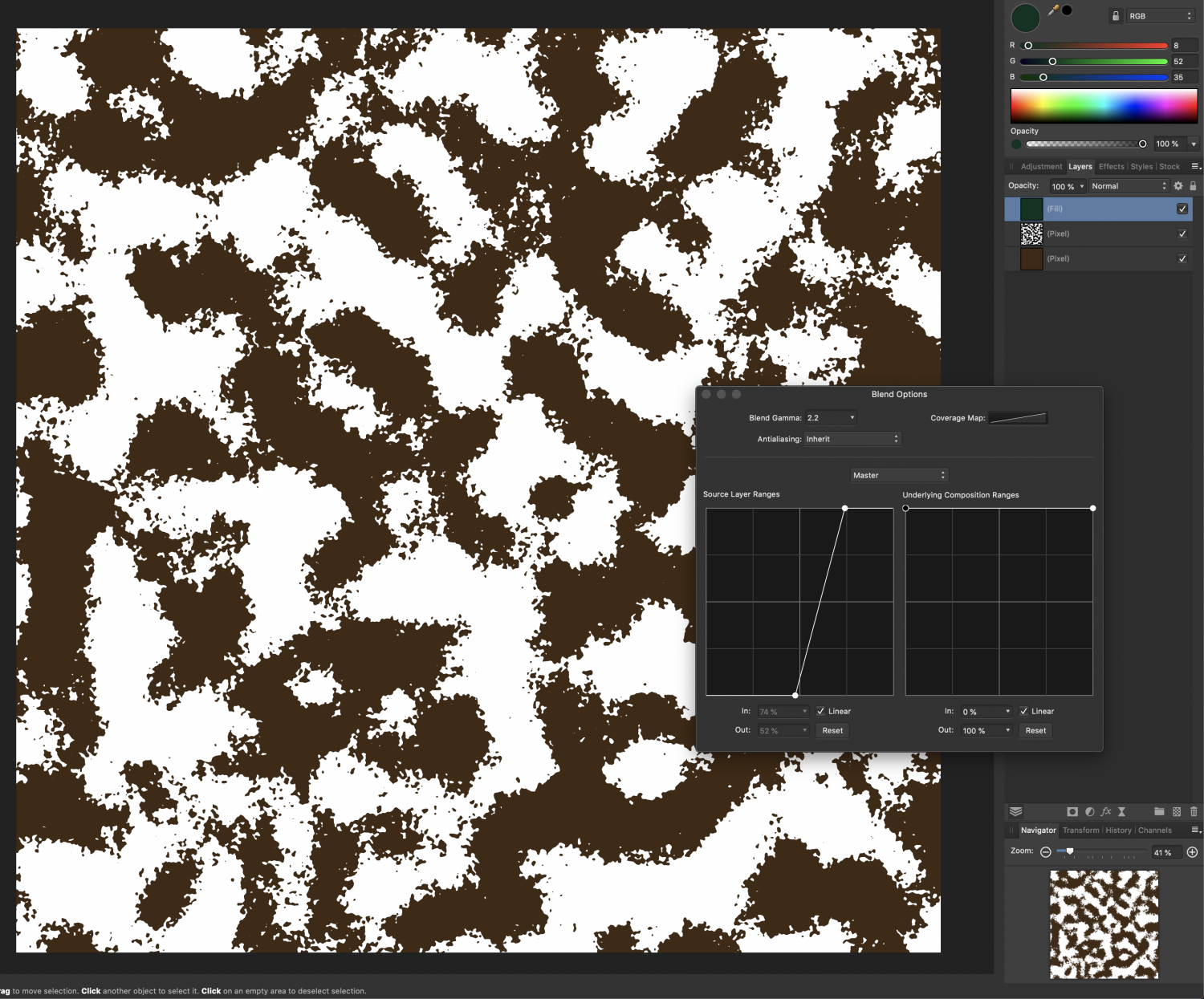Hide the (Fill) layer visibility checkbox

1182,209
